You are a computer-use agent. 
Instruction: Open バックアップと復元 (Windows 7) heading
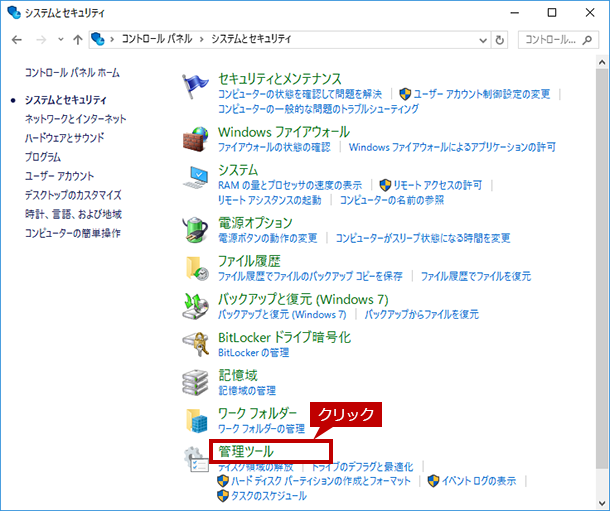point(303,299)
